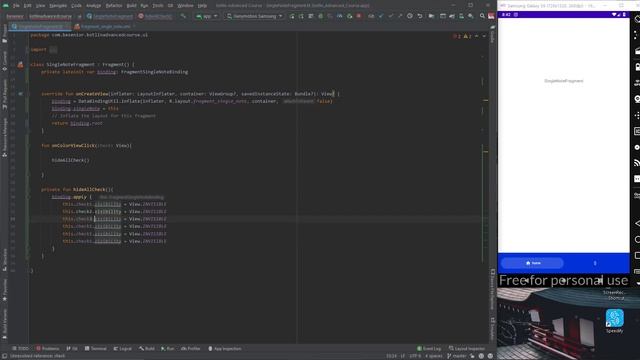This screenshot has height=360, width=640.
Task: Open the Gradle right side tool window
Action: point(493,35)
